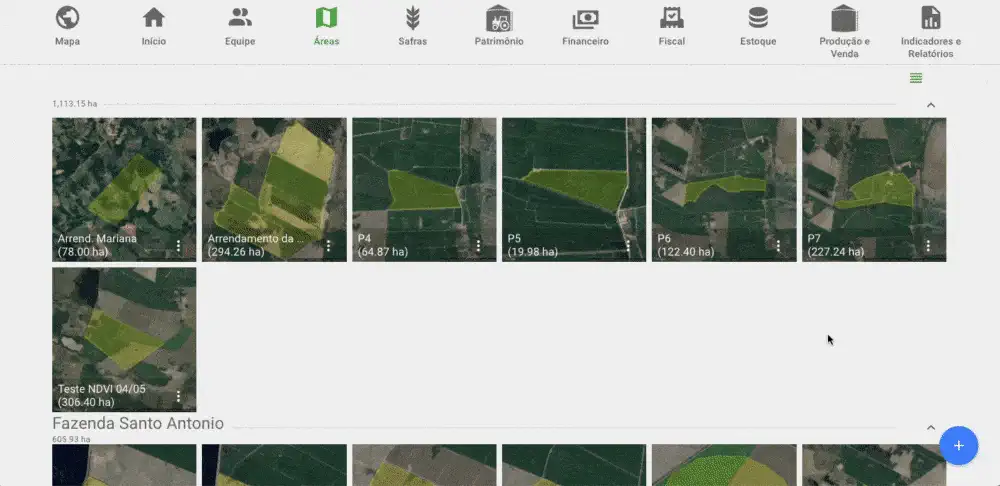The width and height of the screenshot is (1000, 486).
Task: Click the Áreas menu label
Action: pyautogui.click(x=327, y=41)
